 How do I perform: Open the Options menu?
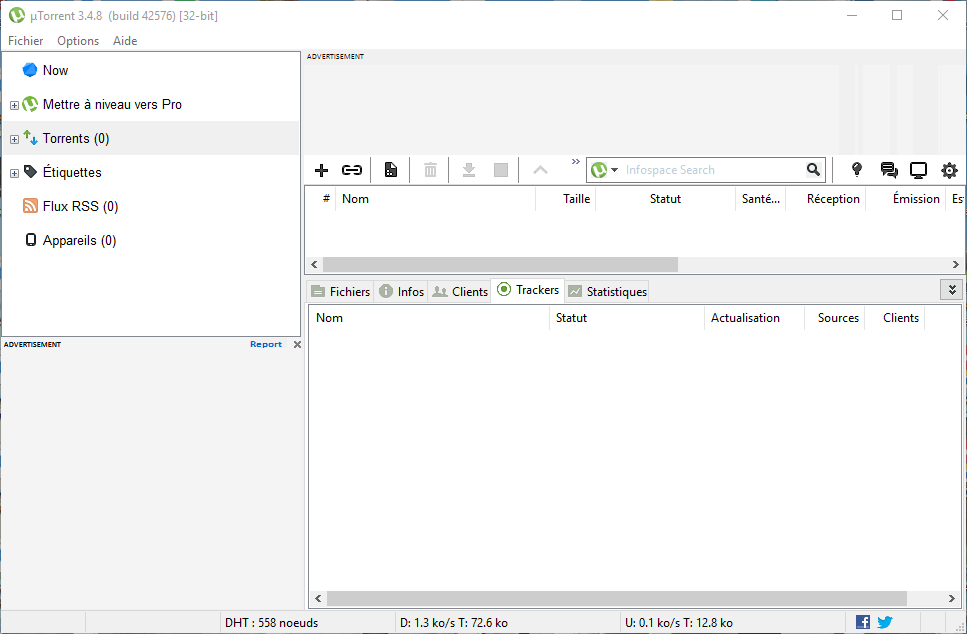pyautogui.click(x=78, y=41)
